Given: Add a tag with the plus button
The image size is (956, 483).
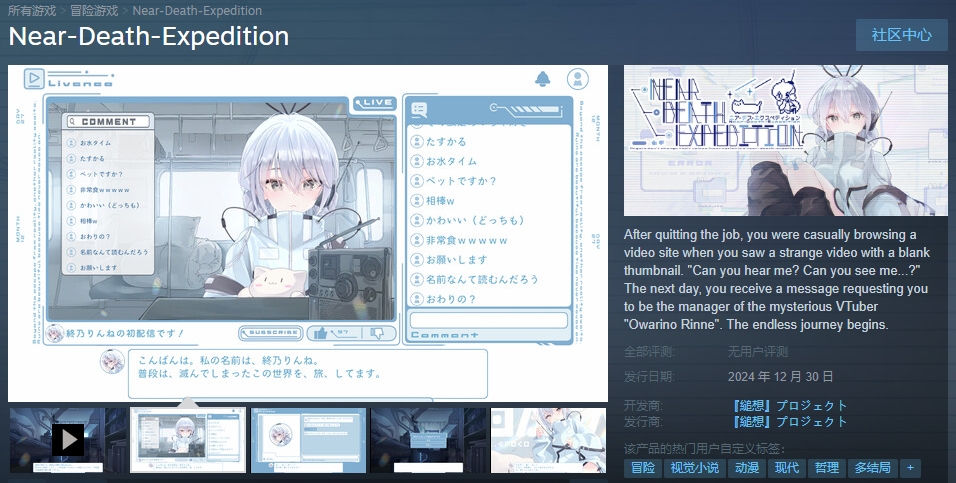Looking at the screenshot, I should click(910, 468).
